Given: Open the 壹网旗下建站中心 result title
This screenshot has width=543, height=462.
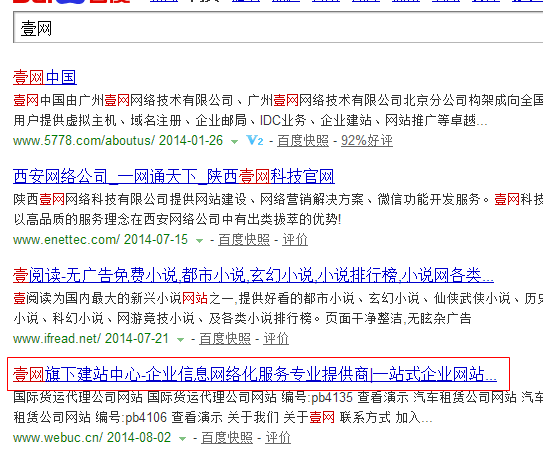Looking at the screenshot, I should (x=255, y=374).
